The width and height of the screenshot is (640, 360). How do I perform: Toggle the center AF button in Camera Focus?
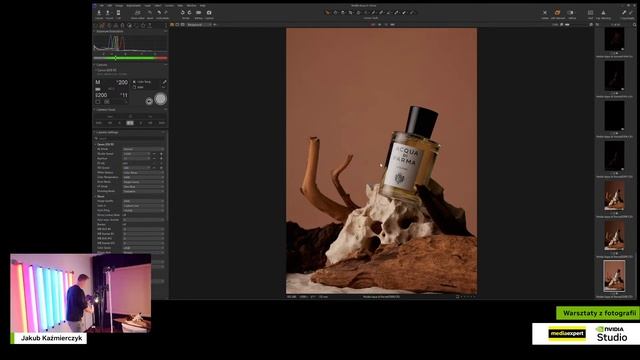pos(130,123)
